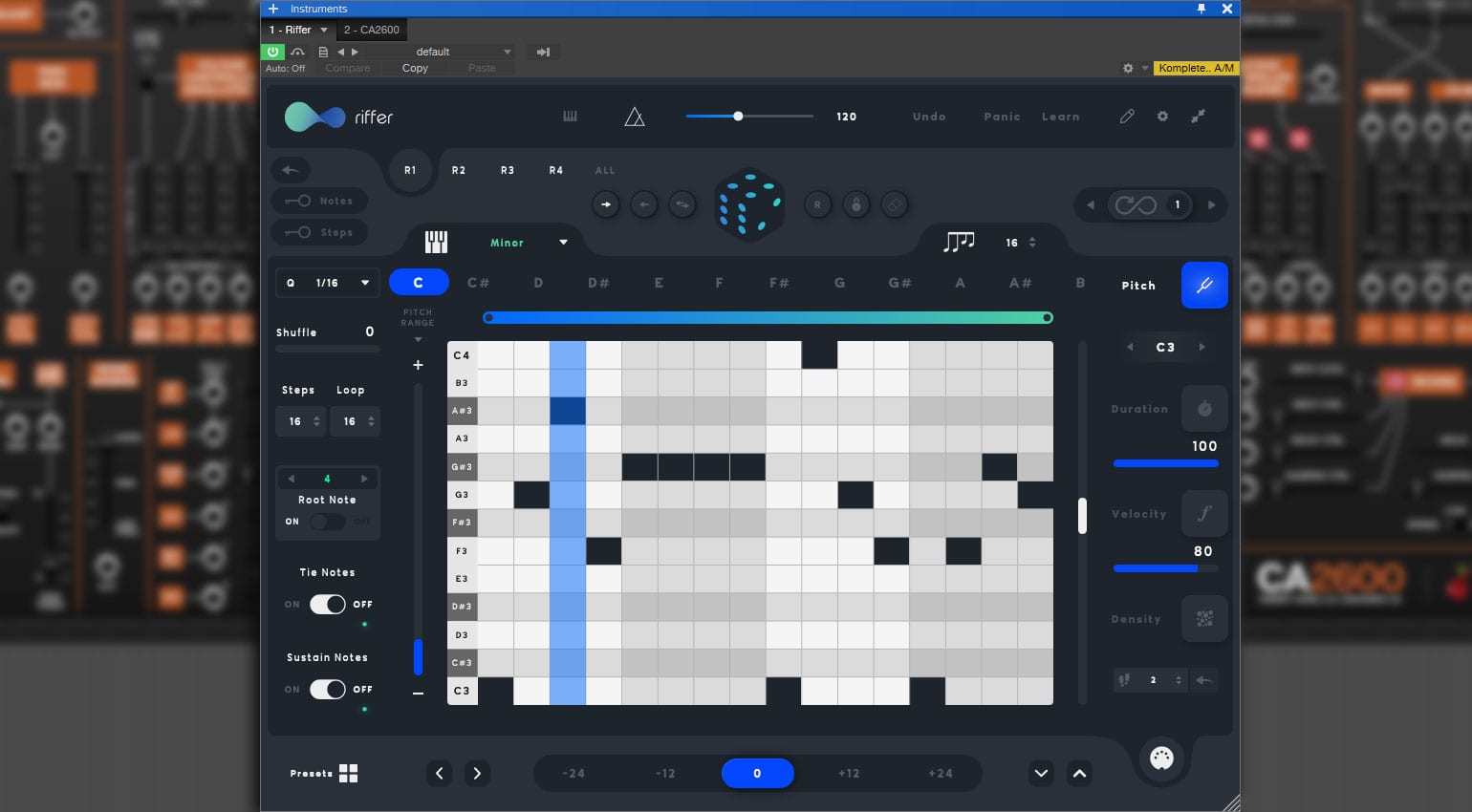The height and width of the screenshot is (812, 1472).
Task: Click the Duration stopwatch icon
Action: (x=1204, y=408)
